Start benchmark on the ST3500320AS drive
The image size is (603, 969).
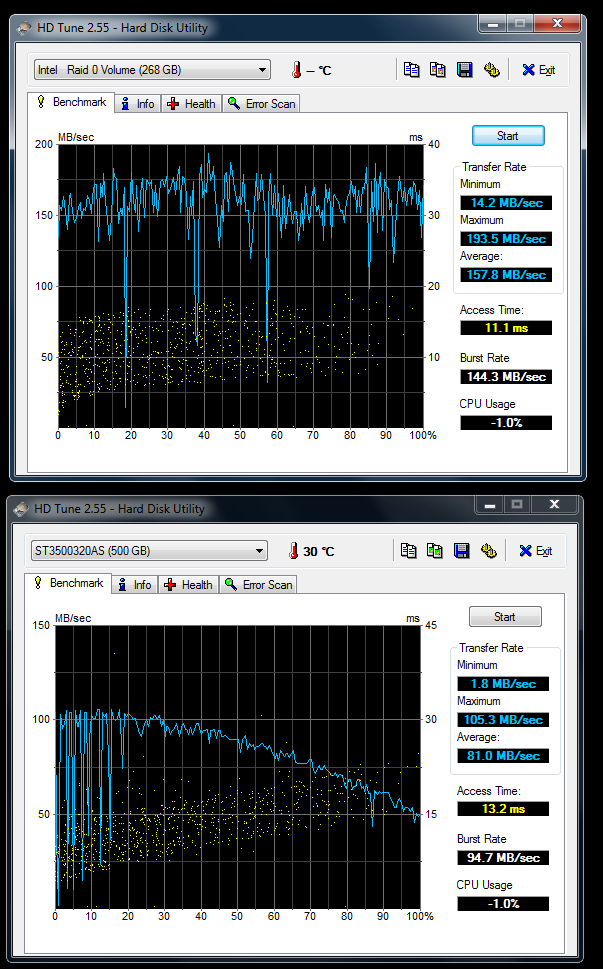(505, 617)
